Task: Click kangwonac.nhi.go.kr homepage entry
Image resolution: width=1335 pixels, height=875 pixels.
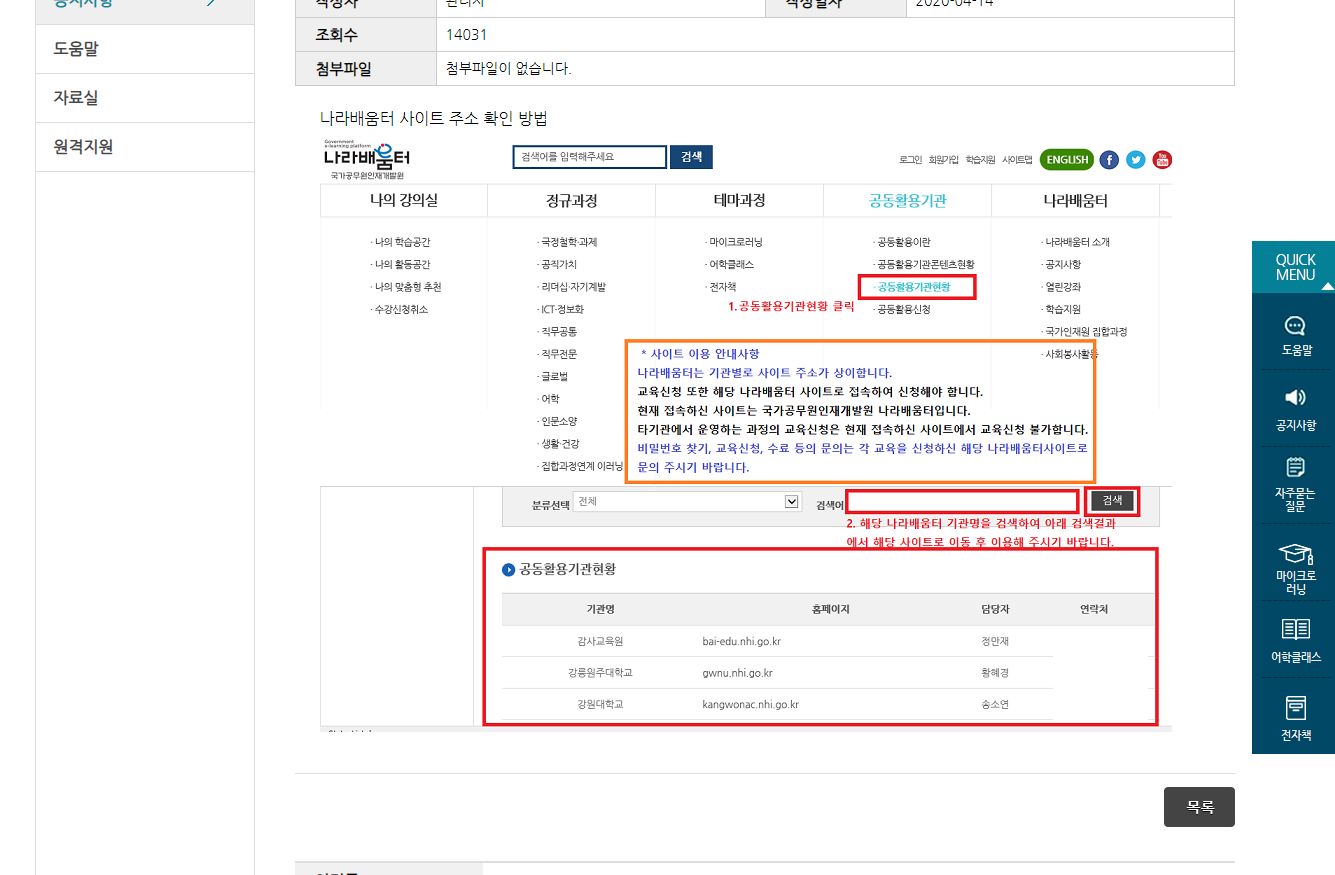Action: tap(751, 705)
